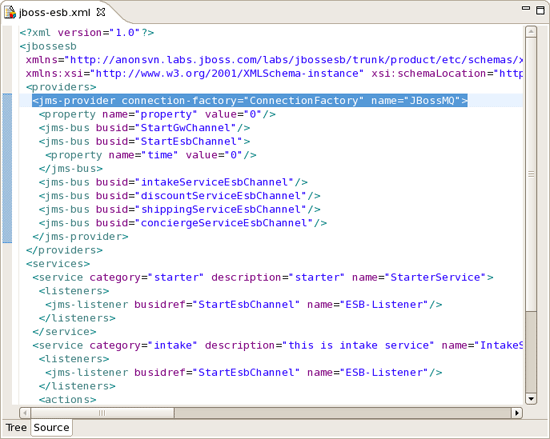Click the opening jbossesb tag

click(x=48, y=46)
